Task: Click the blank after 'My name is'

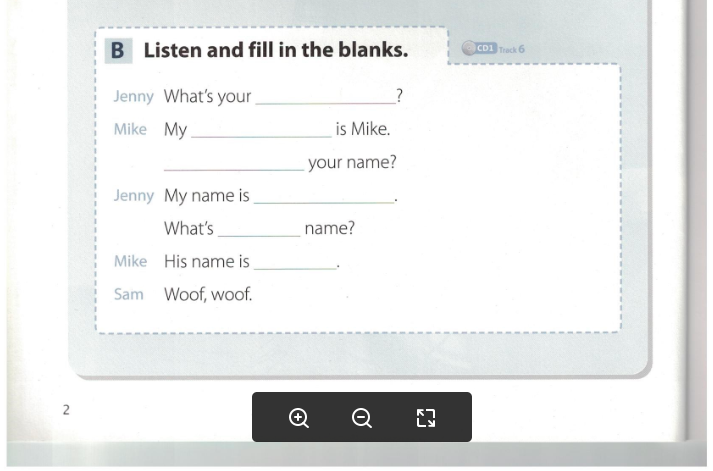Action: pos(324,195)
